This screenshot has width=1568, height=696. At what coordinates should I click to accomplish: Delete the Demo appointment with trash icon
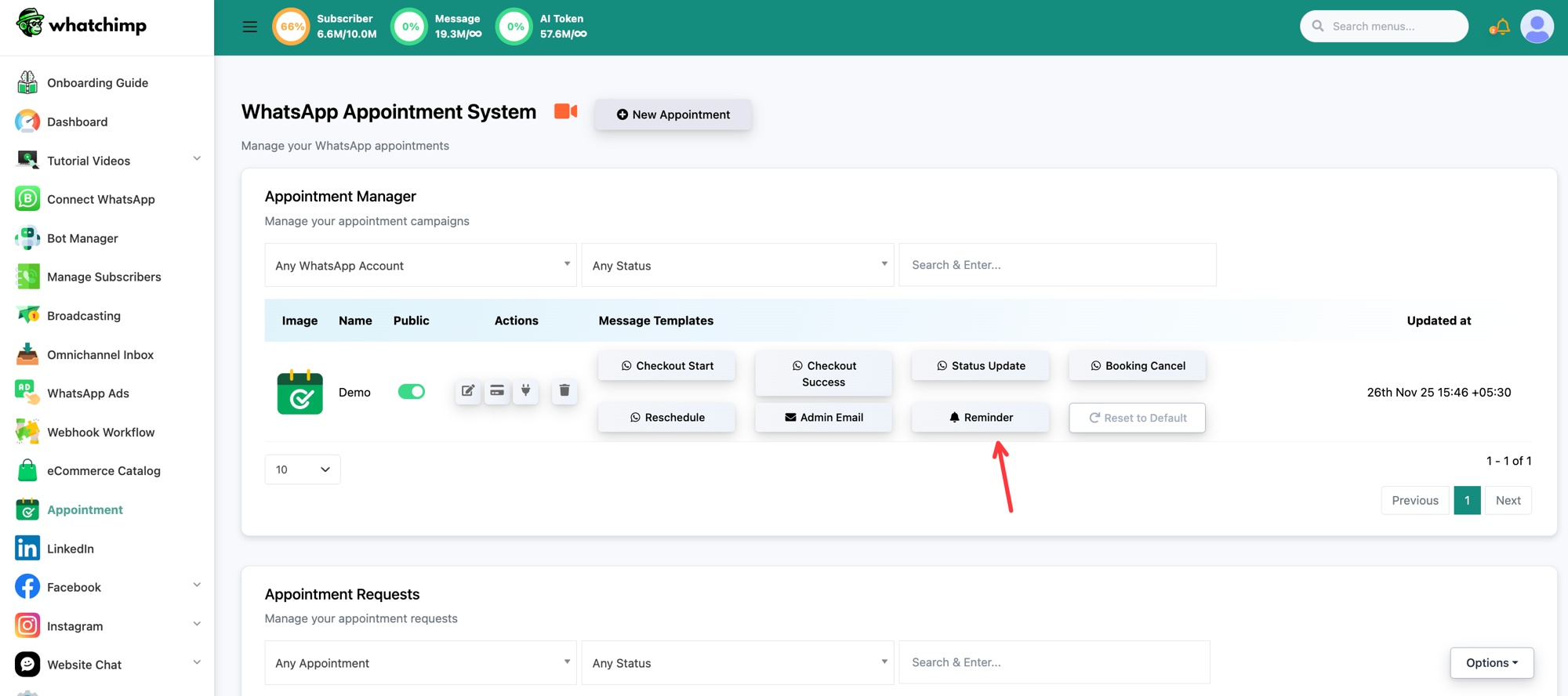(x=564, y=390)
